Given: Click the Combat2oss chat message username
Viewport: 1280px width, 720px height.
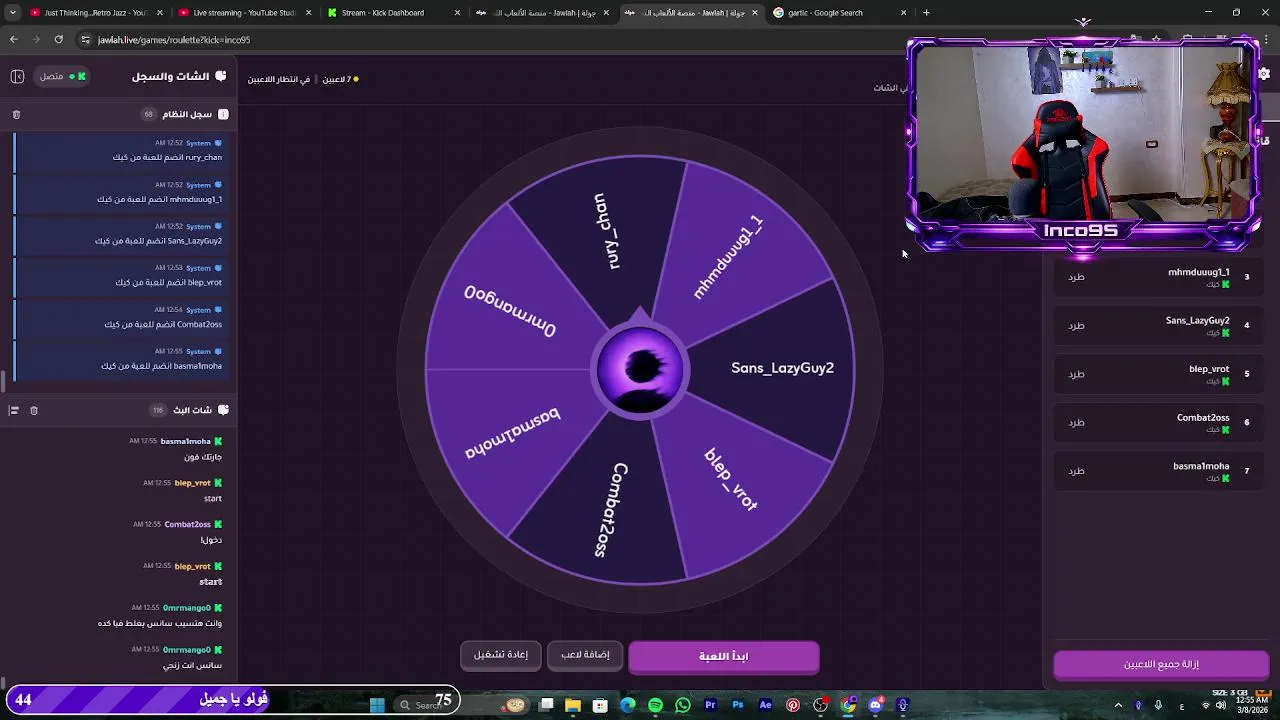Looking at the screenshot, I should tap(187, 524).
